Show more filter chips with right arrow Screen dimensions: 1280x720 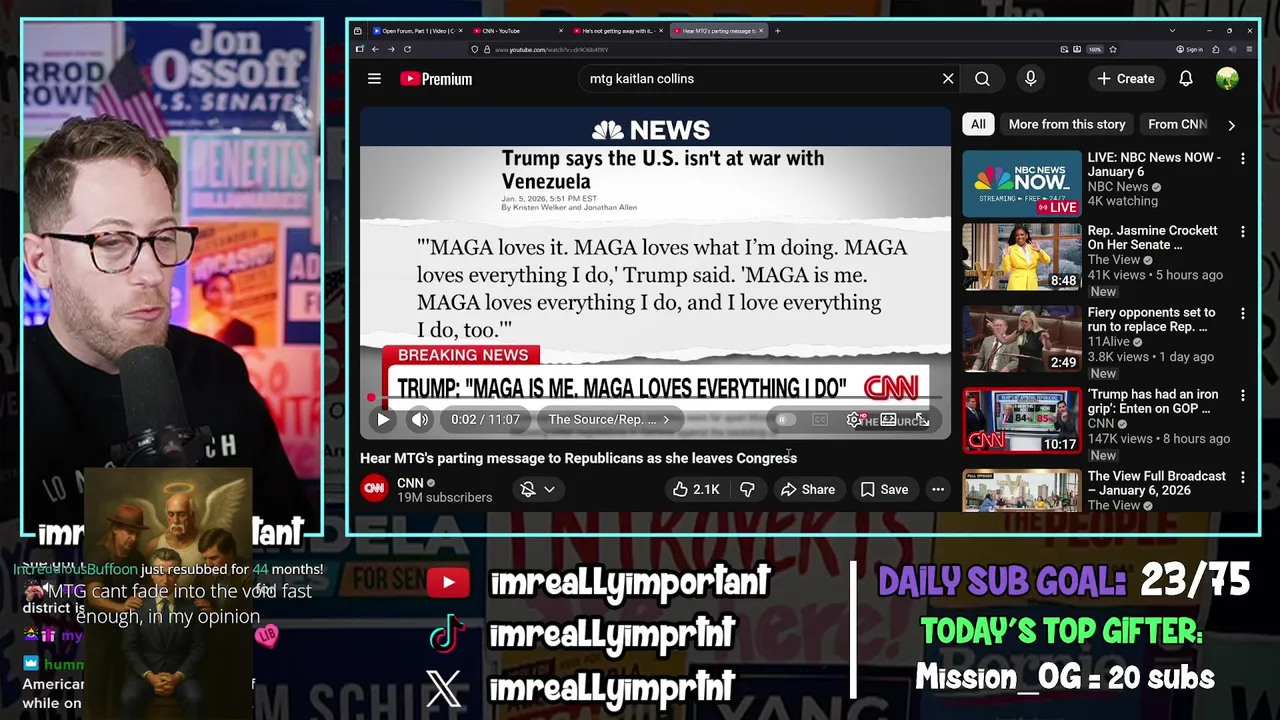(1231, 125)
